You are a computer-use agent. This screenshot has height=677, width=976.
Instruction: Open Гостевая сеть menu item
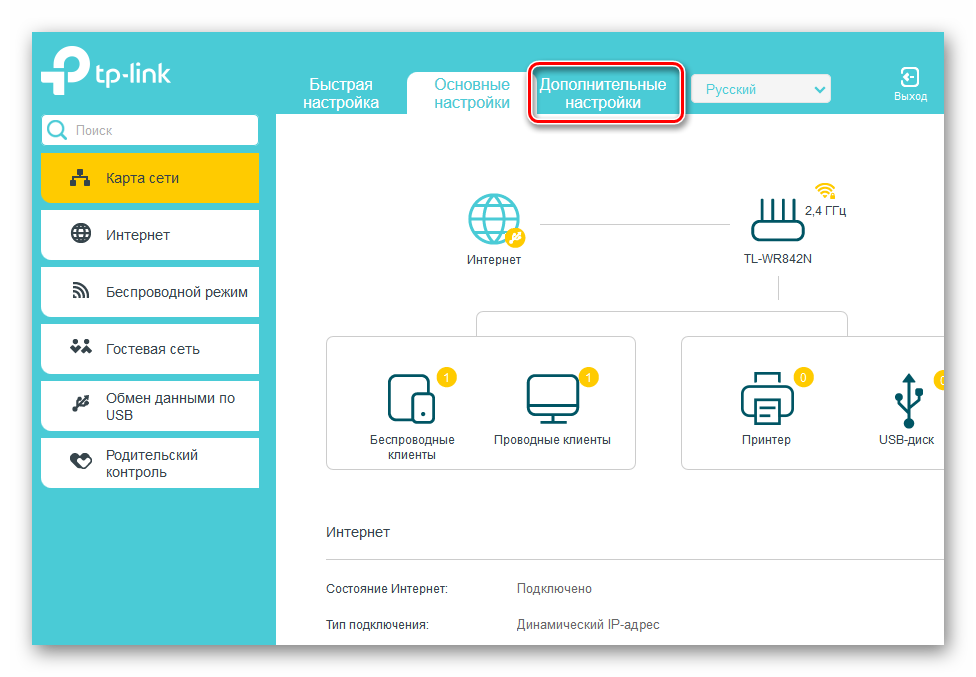150,349
